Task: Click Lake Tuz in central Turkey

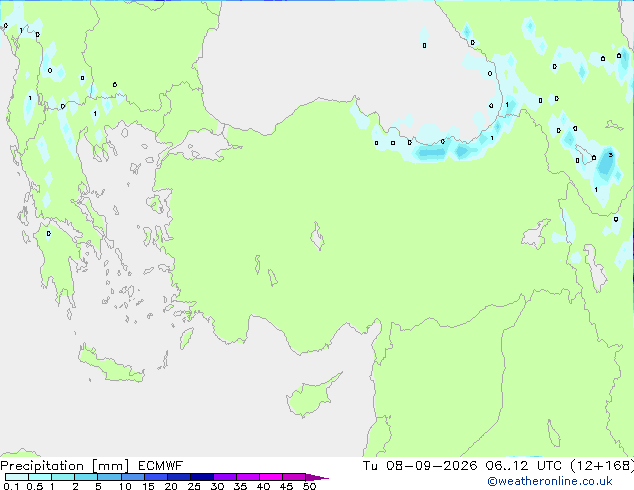Action: [x=317, y=236]
